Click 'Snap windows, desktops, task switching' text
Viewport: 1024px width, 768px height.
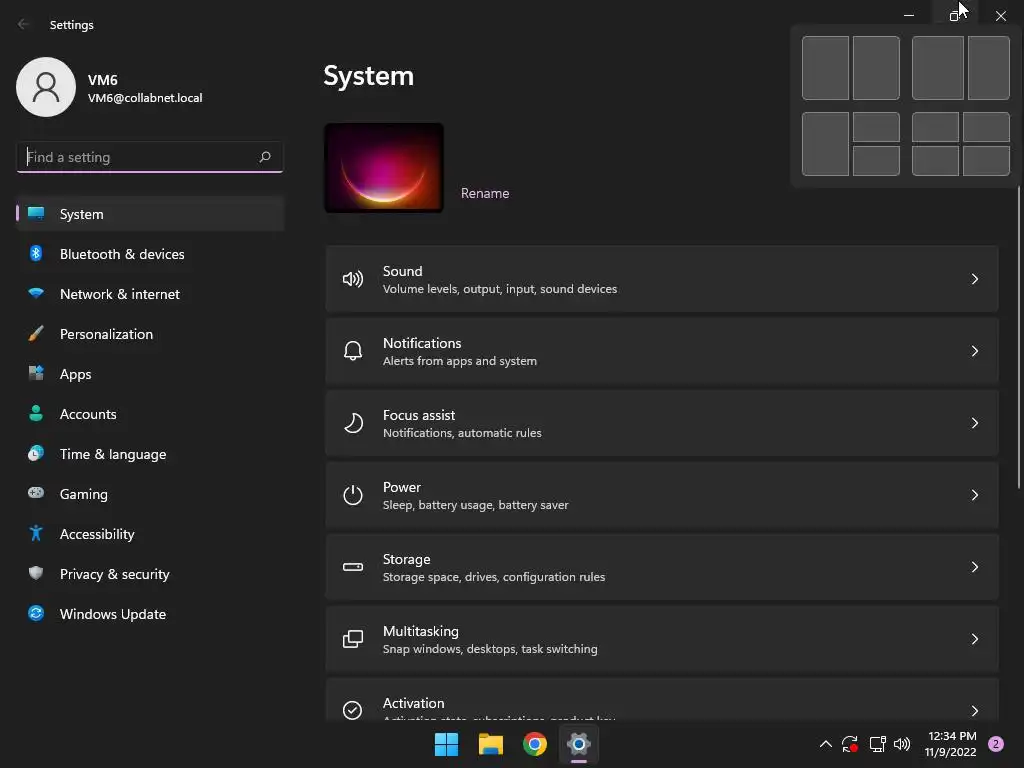click(490, 648)
